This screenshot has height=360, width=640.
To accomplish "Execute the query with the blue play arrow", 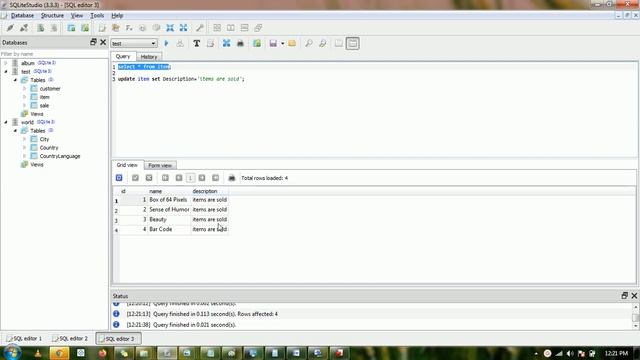I will (x=166, y=43).
